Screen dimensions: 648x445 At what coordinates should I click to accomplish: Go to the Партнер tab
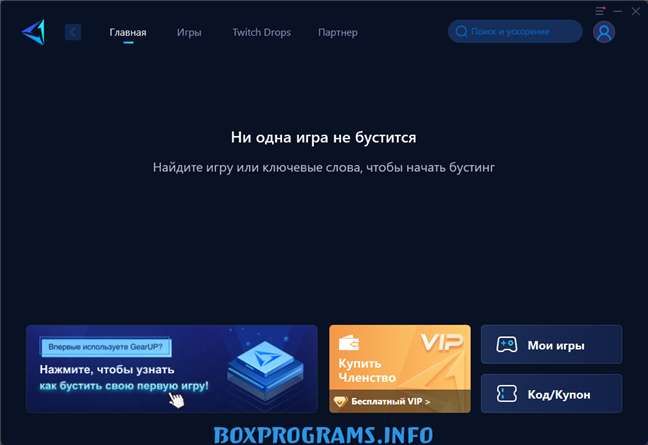[x=337, y=32]
